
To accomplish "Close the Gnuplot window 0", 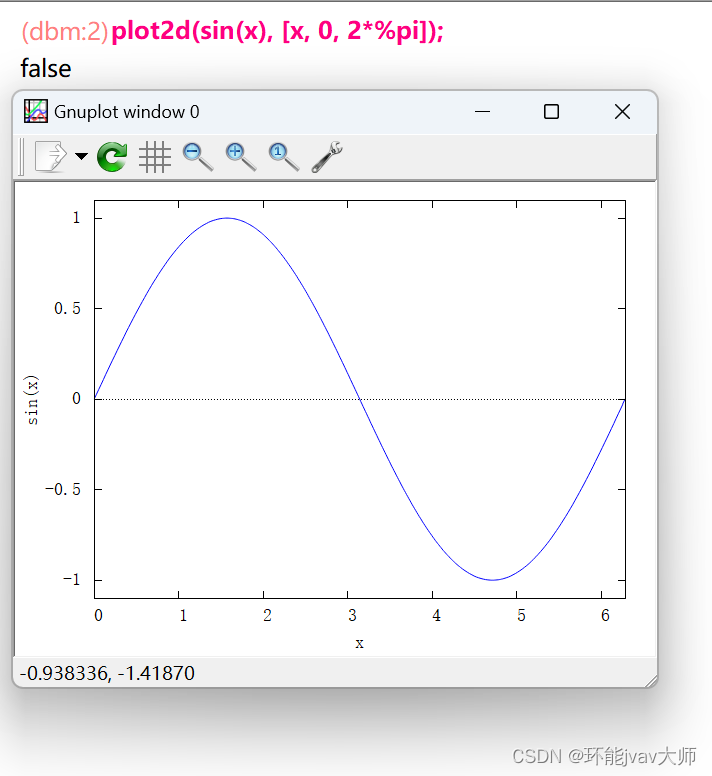I will click(622, 112).
